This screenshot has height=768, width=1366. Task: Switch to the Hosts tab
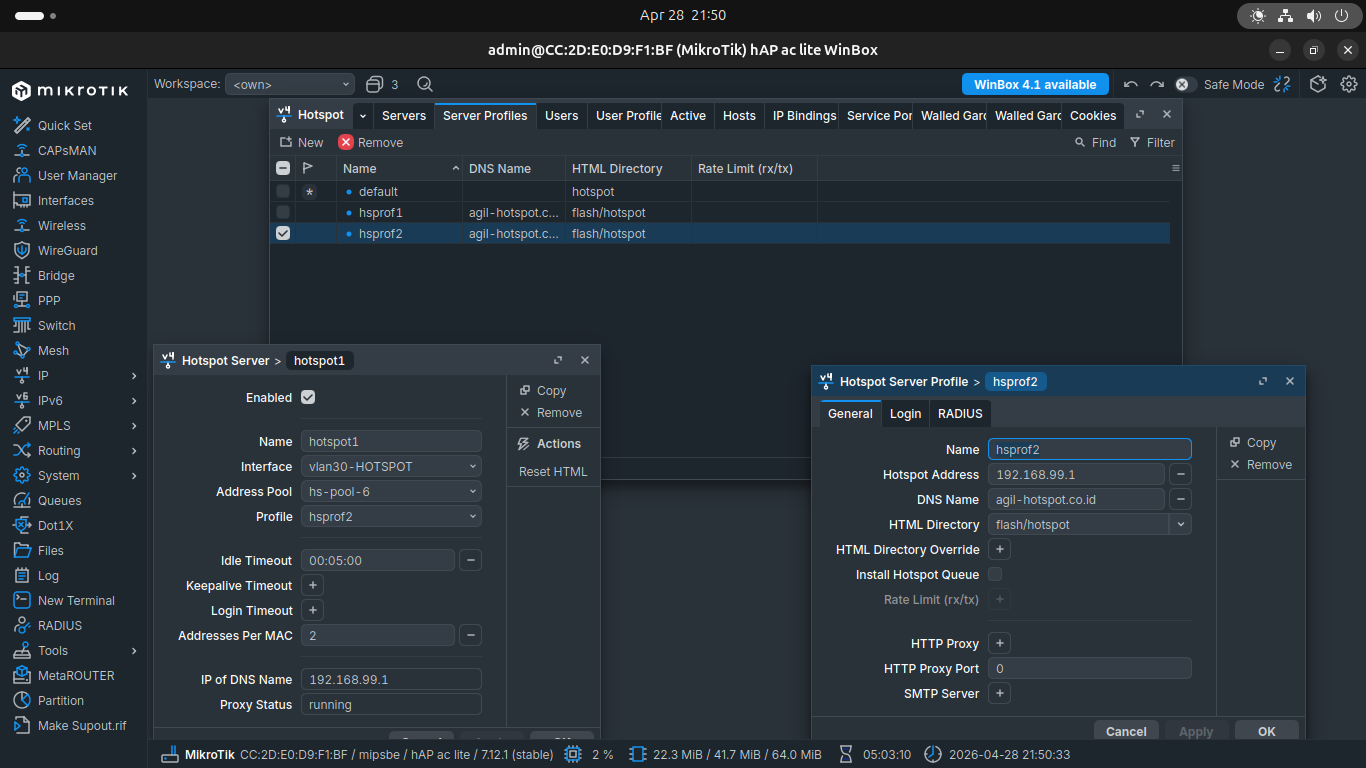click(x=739, y=116)
